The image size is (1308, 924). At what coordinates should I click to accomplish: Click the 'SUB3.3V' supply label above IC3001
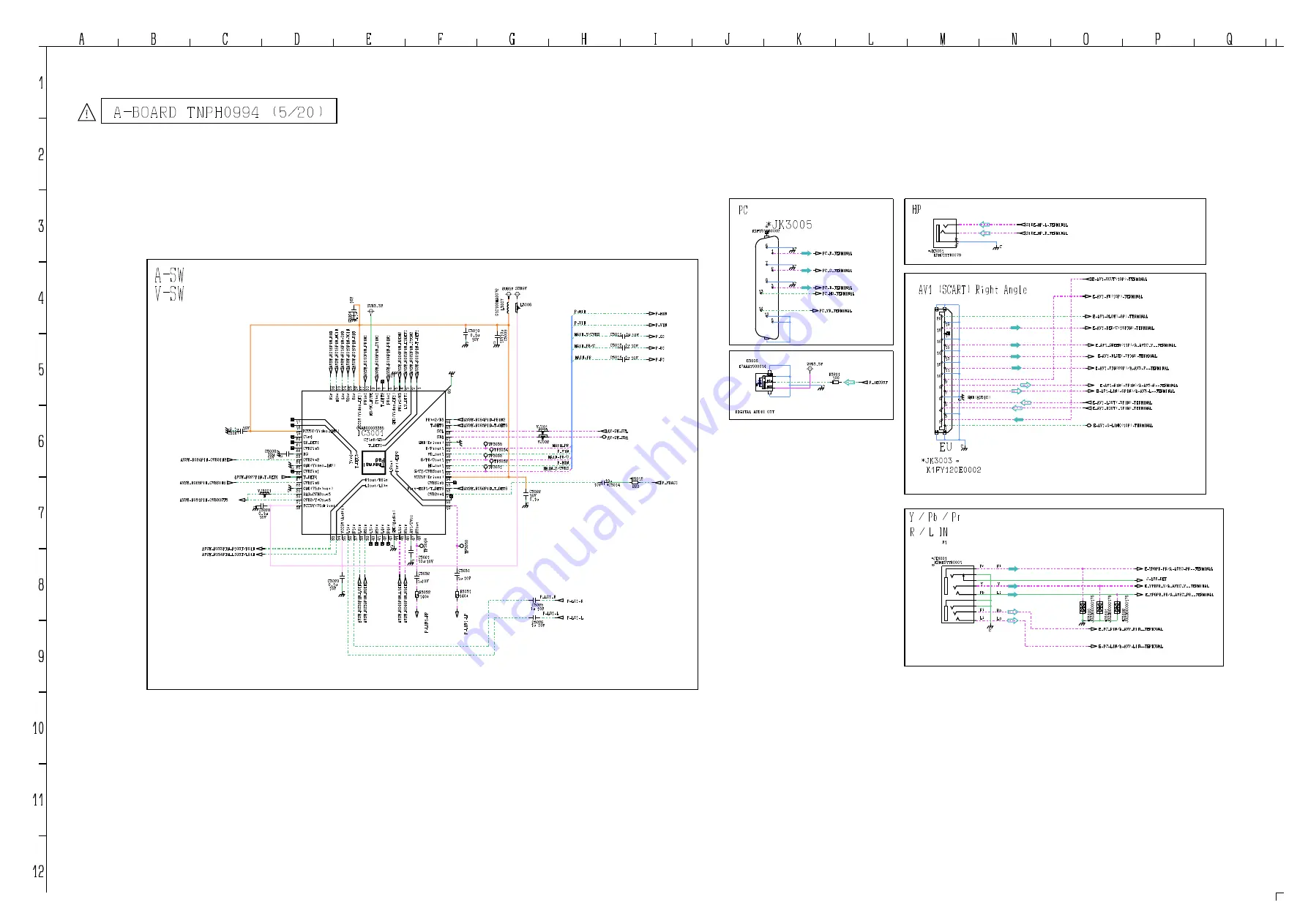[375, 306]
